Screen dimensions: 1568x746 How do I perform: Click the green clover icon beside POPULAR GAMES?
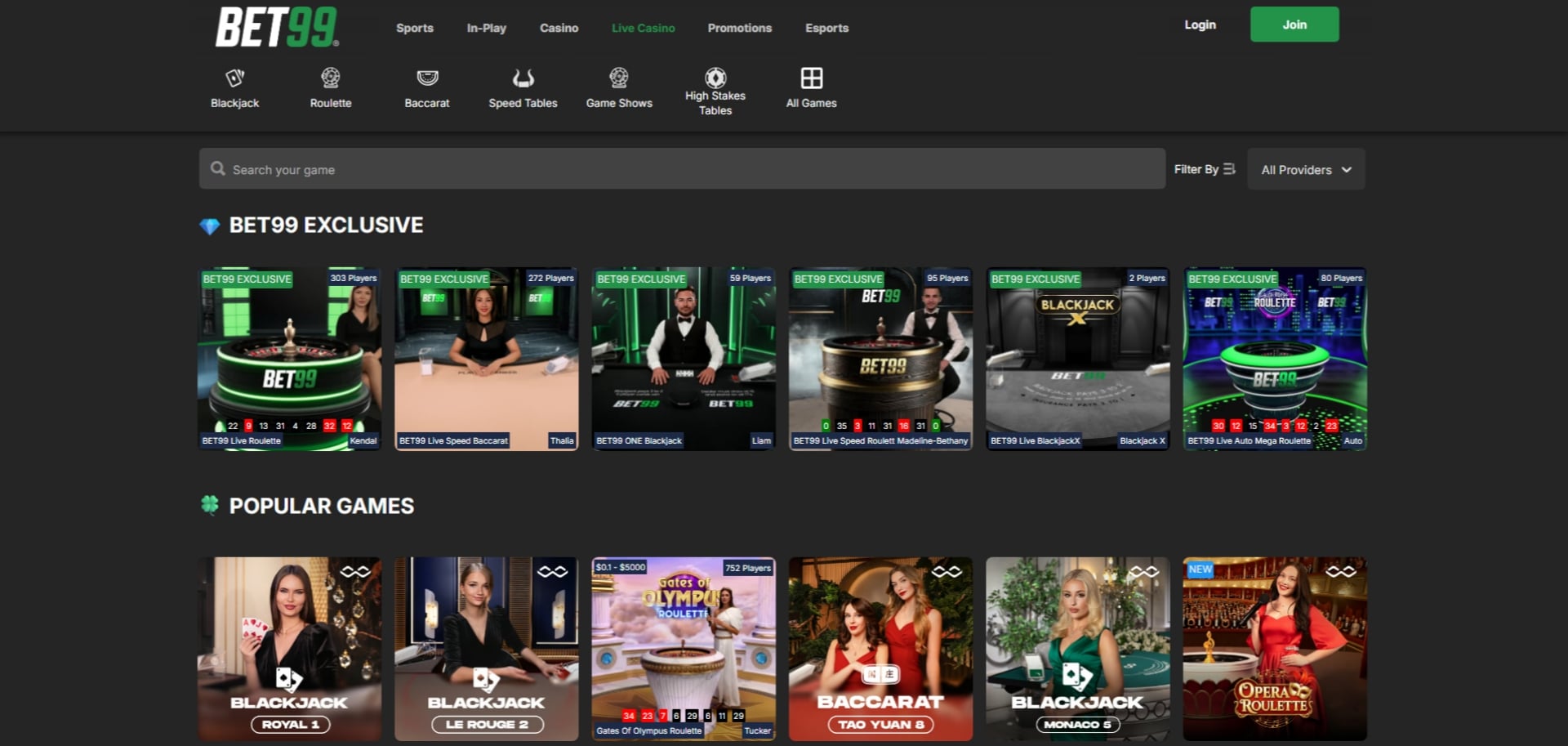210,505
